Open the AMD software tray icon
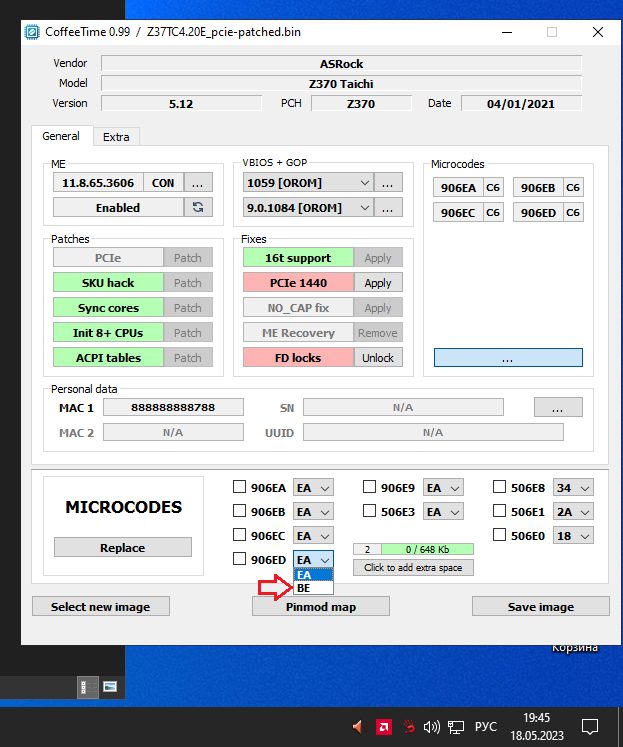The image size is (623, 747). point(384,727)
